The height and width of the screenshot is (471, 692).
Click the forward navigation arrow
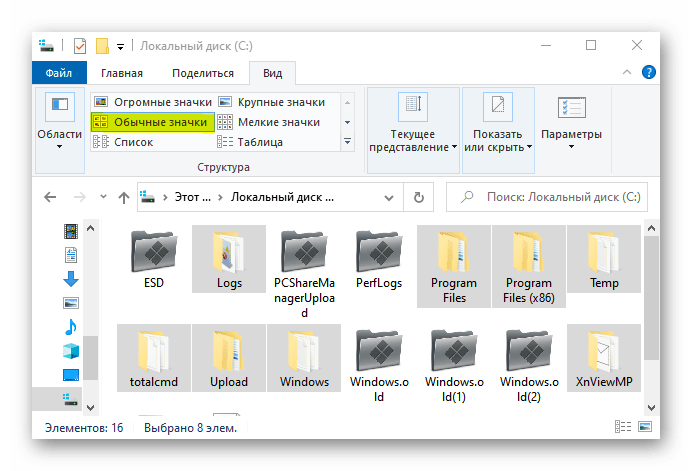coord(79,197)
